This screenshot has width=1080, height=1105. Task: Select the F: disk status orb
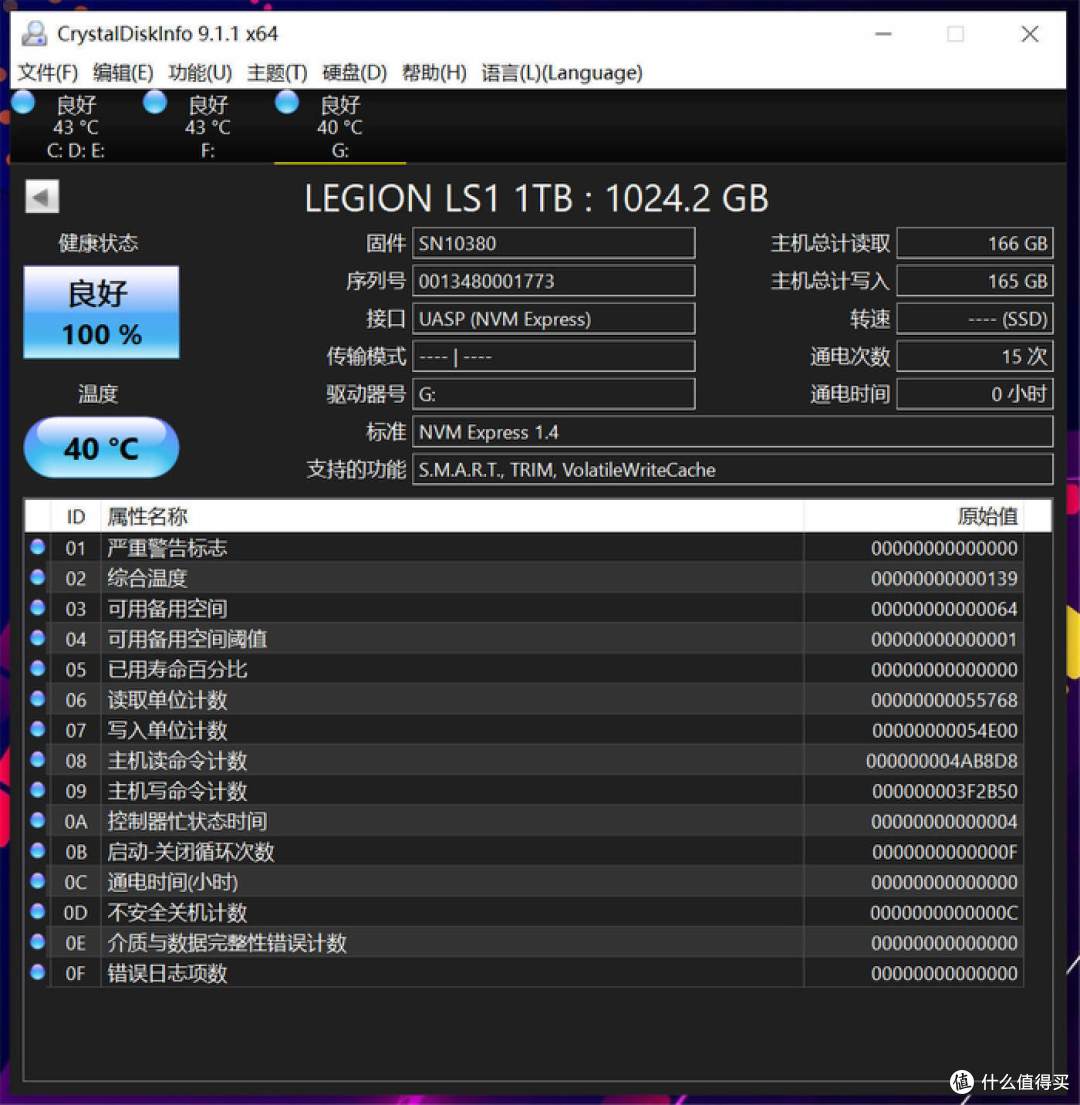click(x=155, y=103)
